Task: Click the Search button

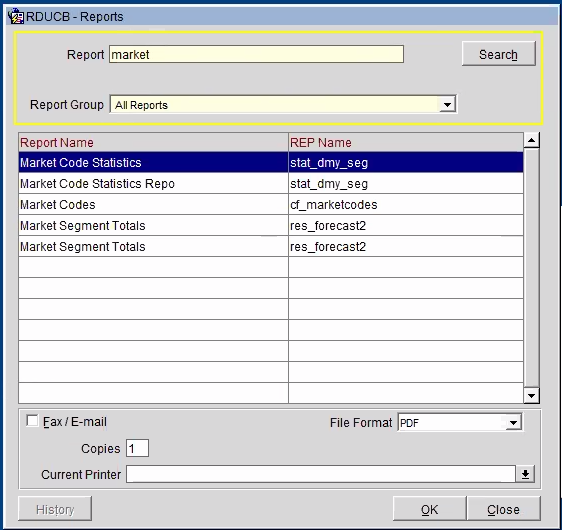Action: click(499, 54)
